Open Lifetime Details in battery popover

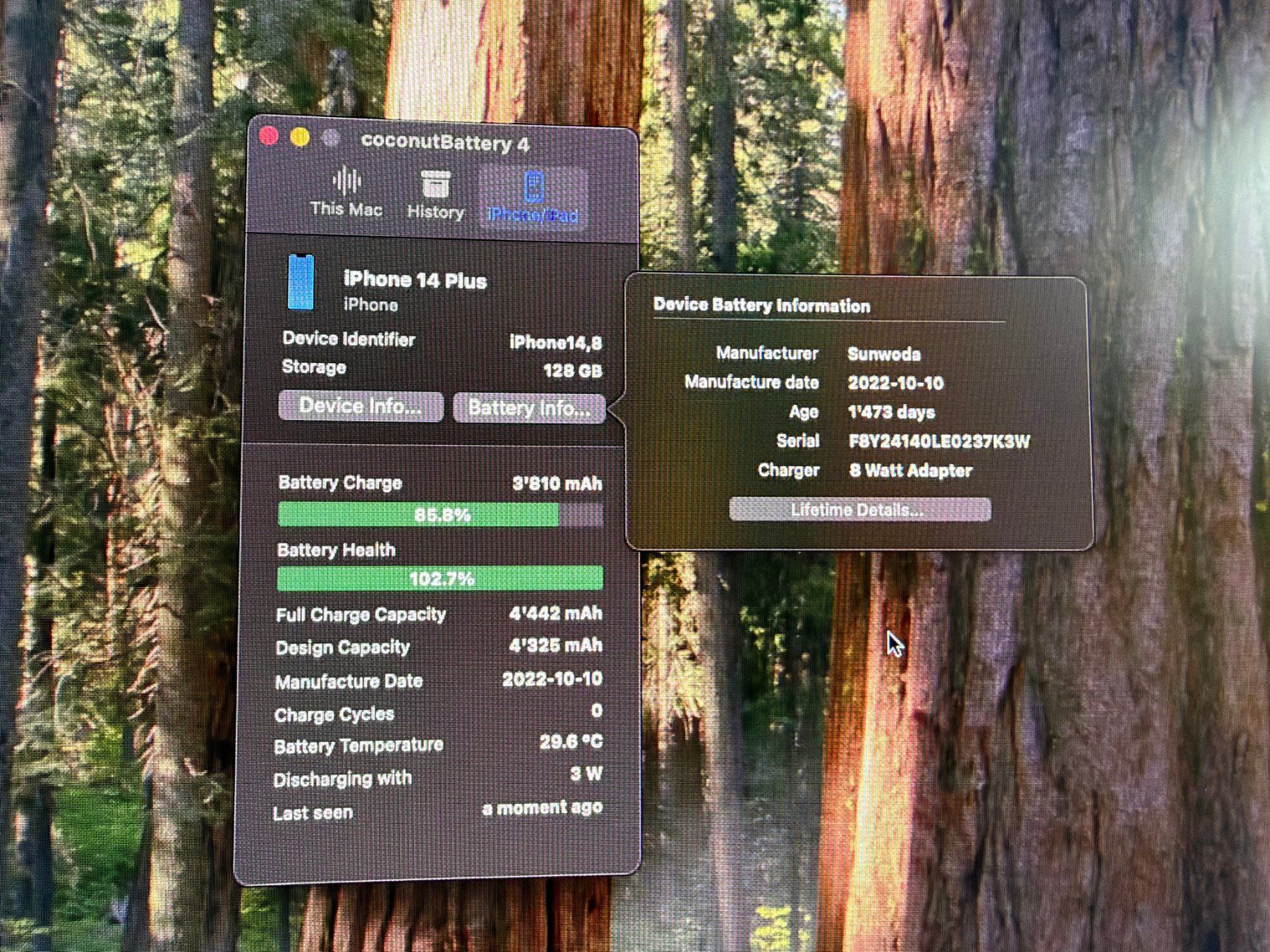click(x=859, y=509)
